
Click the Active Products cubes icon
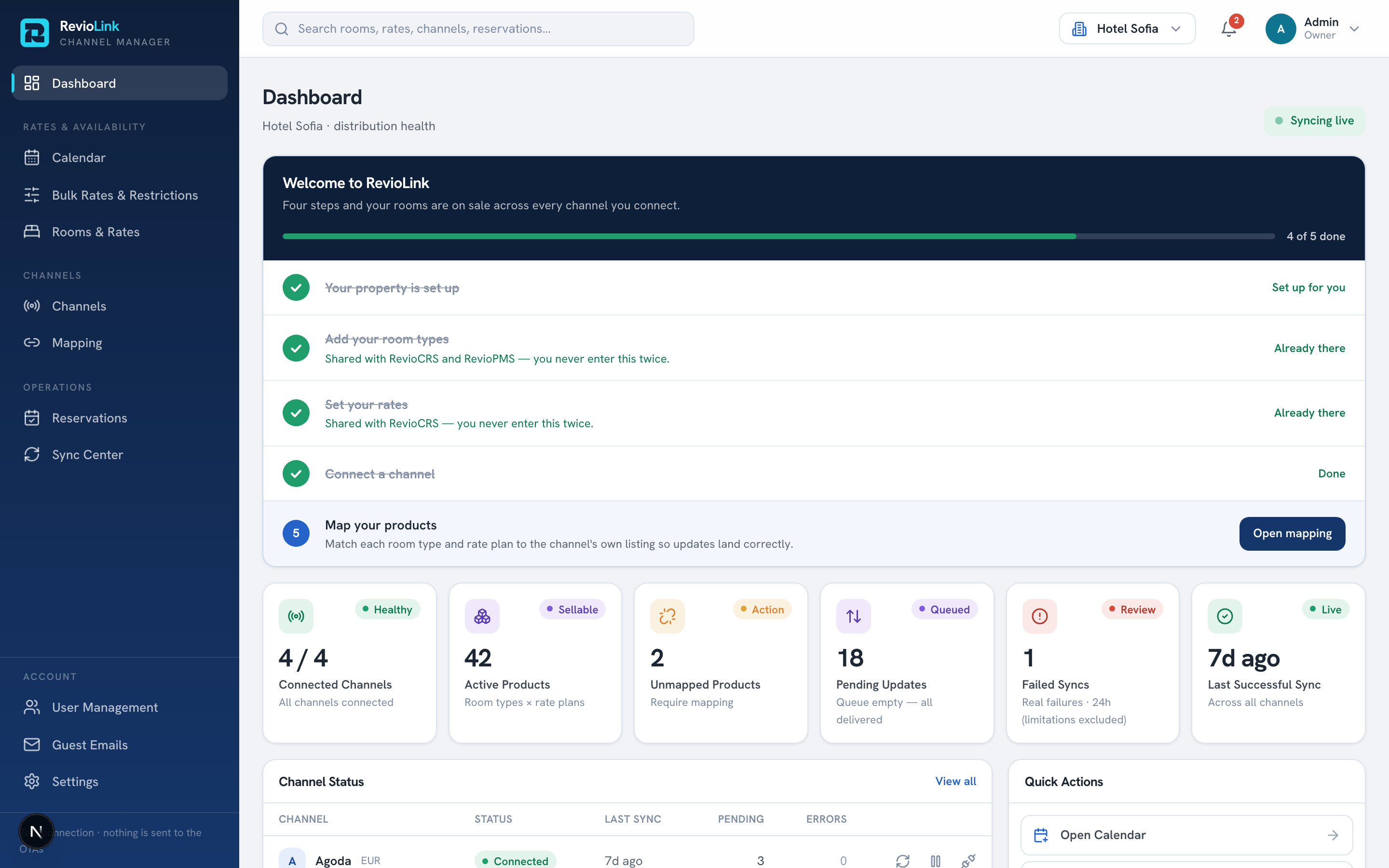(482, 616)
